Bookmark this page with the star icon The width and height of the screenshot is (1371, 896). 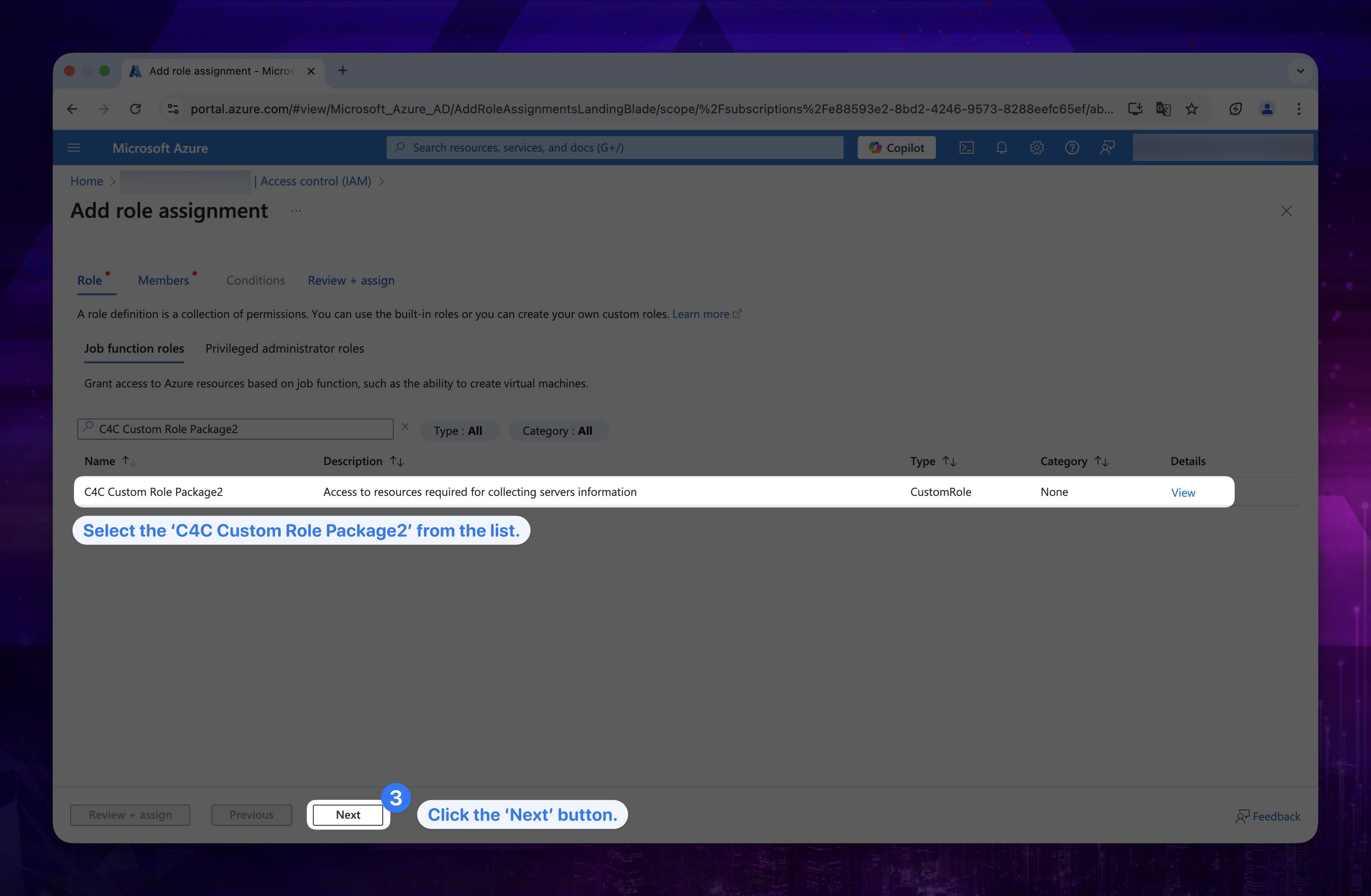coord(1191,109)
